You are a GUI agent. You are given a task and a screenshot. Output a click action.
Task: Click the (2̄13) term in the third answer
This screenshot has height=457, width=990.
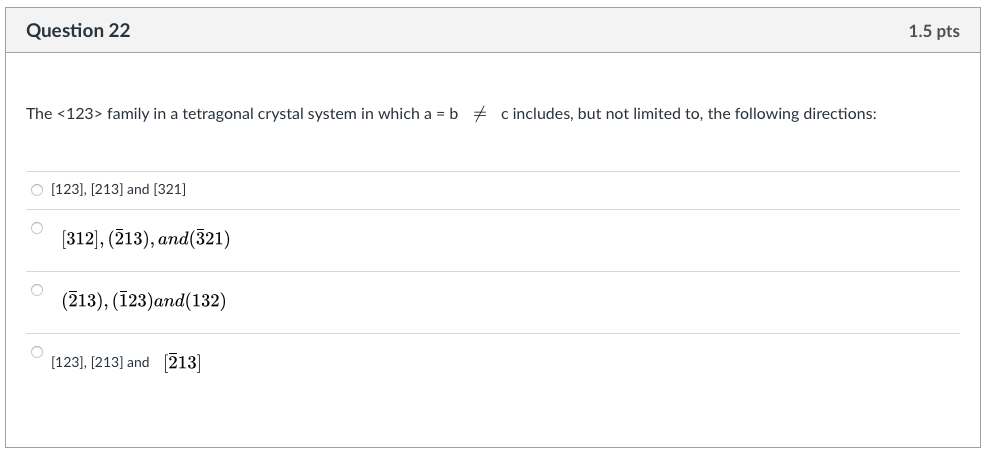pyautogui.click(x=83, y=301)
